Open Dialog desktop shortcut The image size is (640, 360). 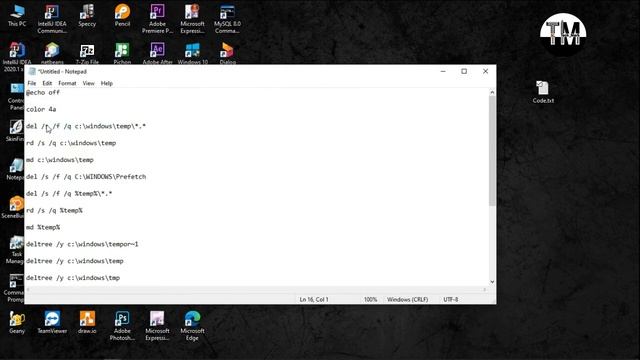(x=227, y=53)
